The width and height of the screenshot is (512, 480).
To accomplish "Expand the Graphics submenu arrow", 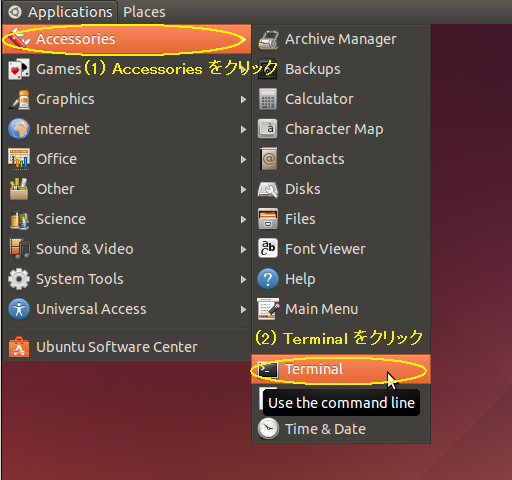I will [243, 99].
